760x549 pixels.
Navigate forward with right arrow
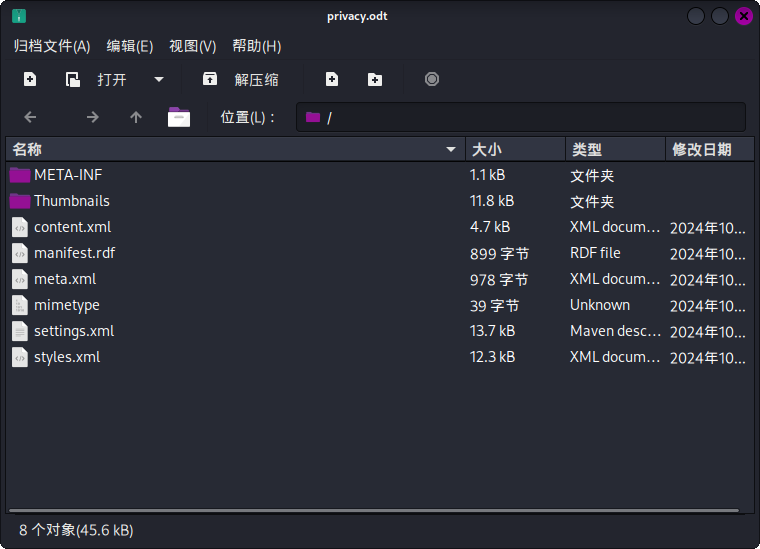(x=93, y=117)
